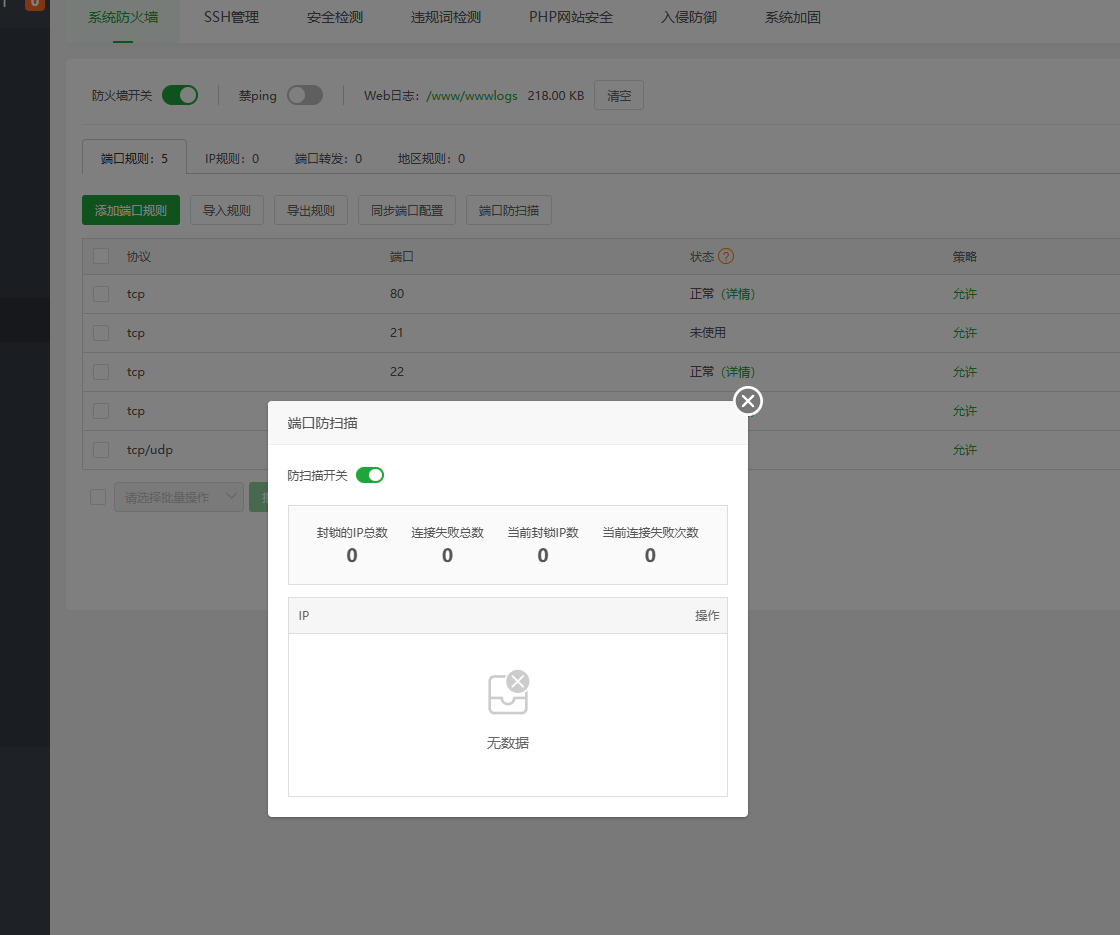The width and height of the screenshot is (1120, 935).
Task: Click the 添加端口规则 button
Action: 131,210
